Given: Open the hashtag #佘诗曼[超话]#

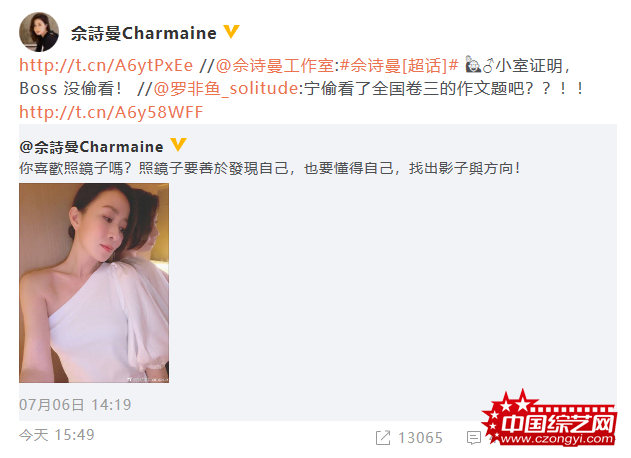Looking at the screenshot, I should pos(399,66).
